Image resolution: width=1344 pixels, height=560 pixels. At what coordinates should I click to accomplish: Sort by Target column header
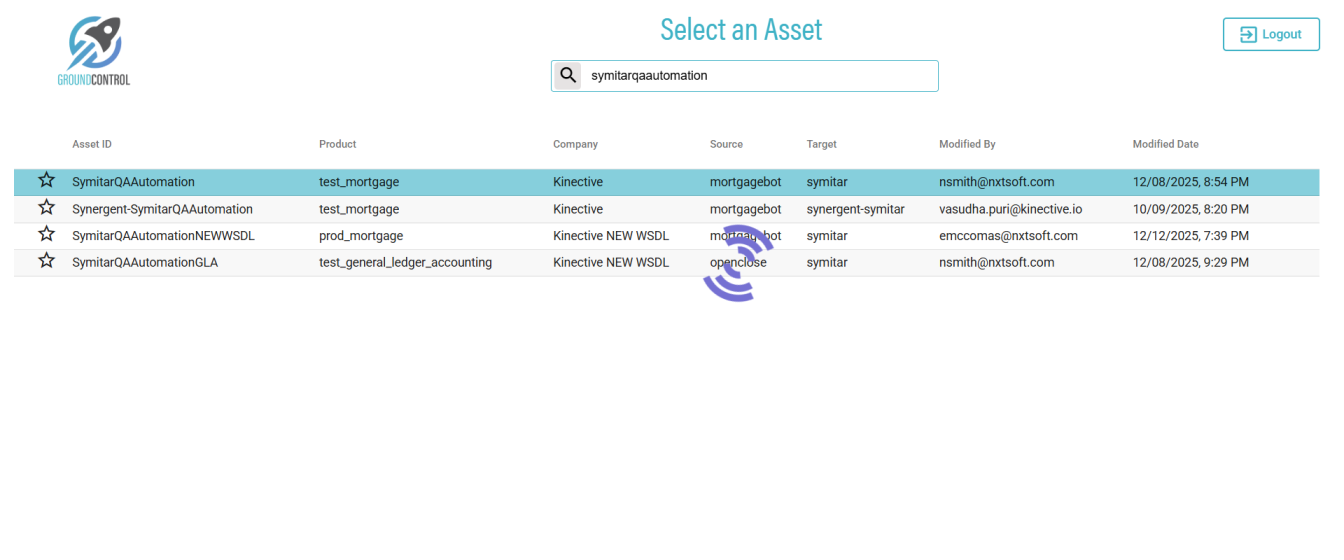pos(822,144)
